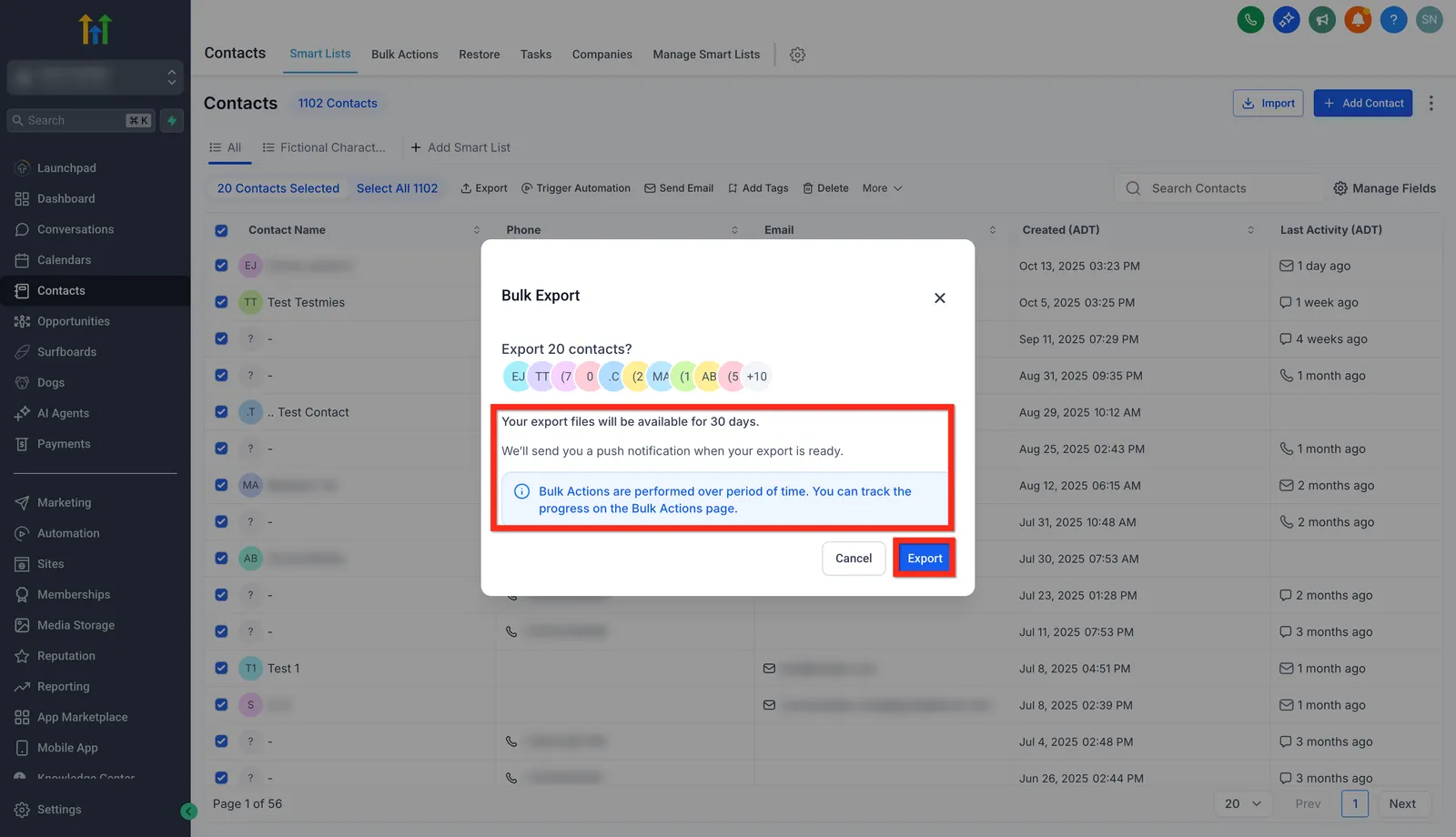Uncheck the S contact row checkbox
The image size is (1456, 837).
pos(221,704)
